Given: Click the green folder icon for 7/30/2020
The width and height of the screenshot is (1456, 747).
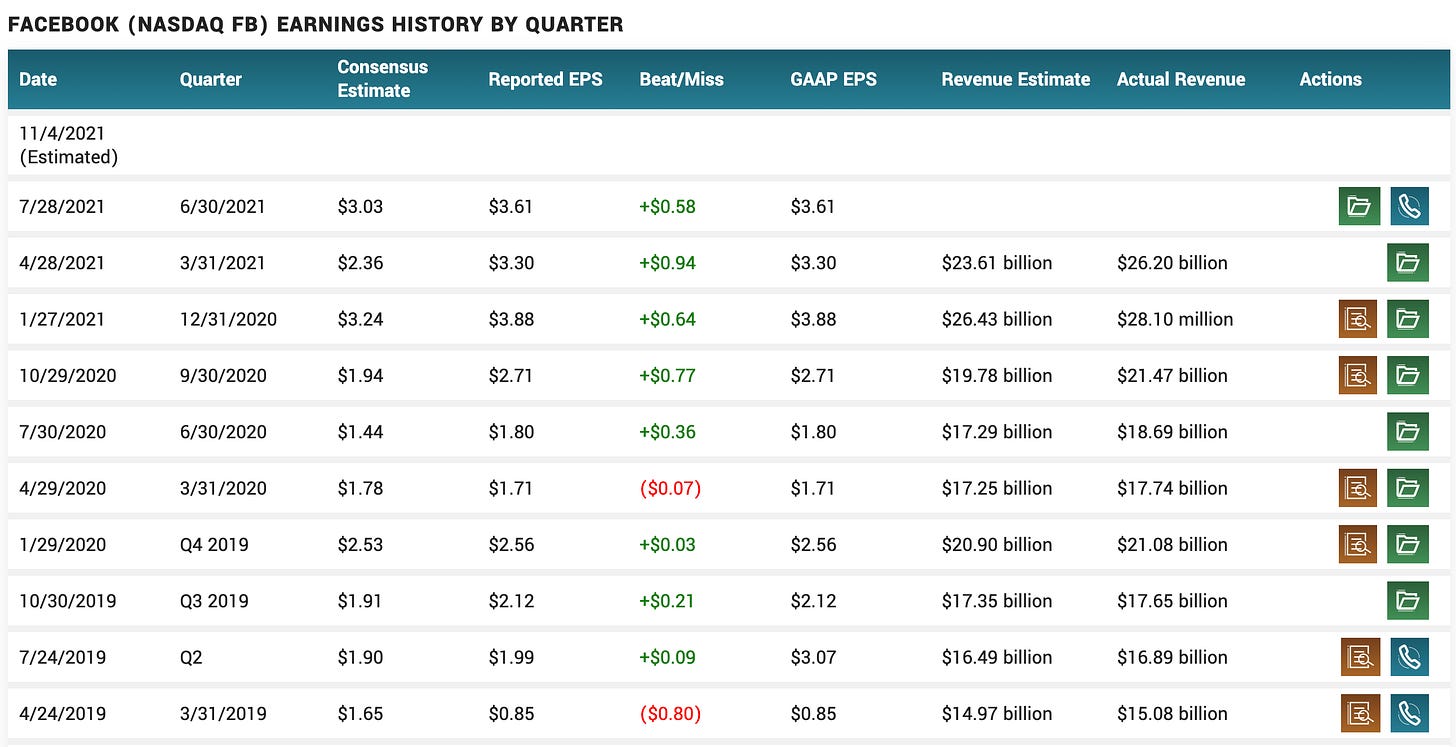Looking at the screenshot, I should click(1407, 432).
